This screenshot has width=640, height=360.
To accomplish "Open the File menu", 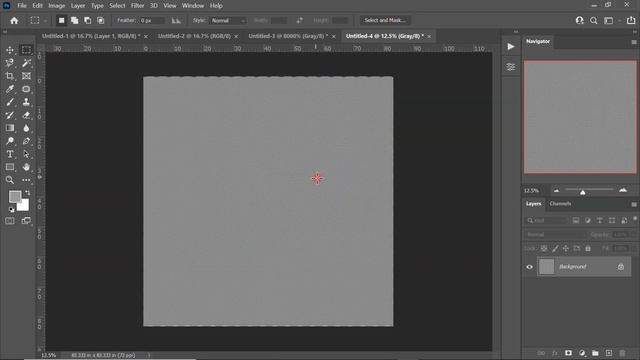I will pyautogui.click(x=22, y=6).
